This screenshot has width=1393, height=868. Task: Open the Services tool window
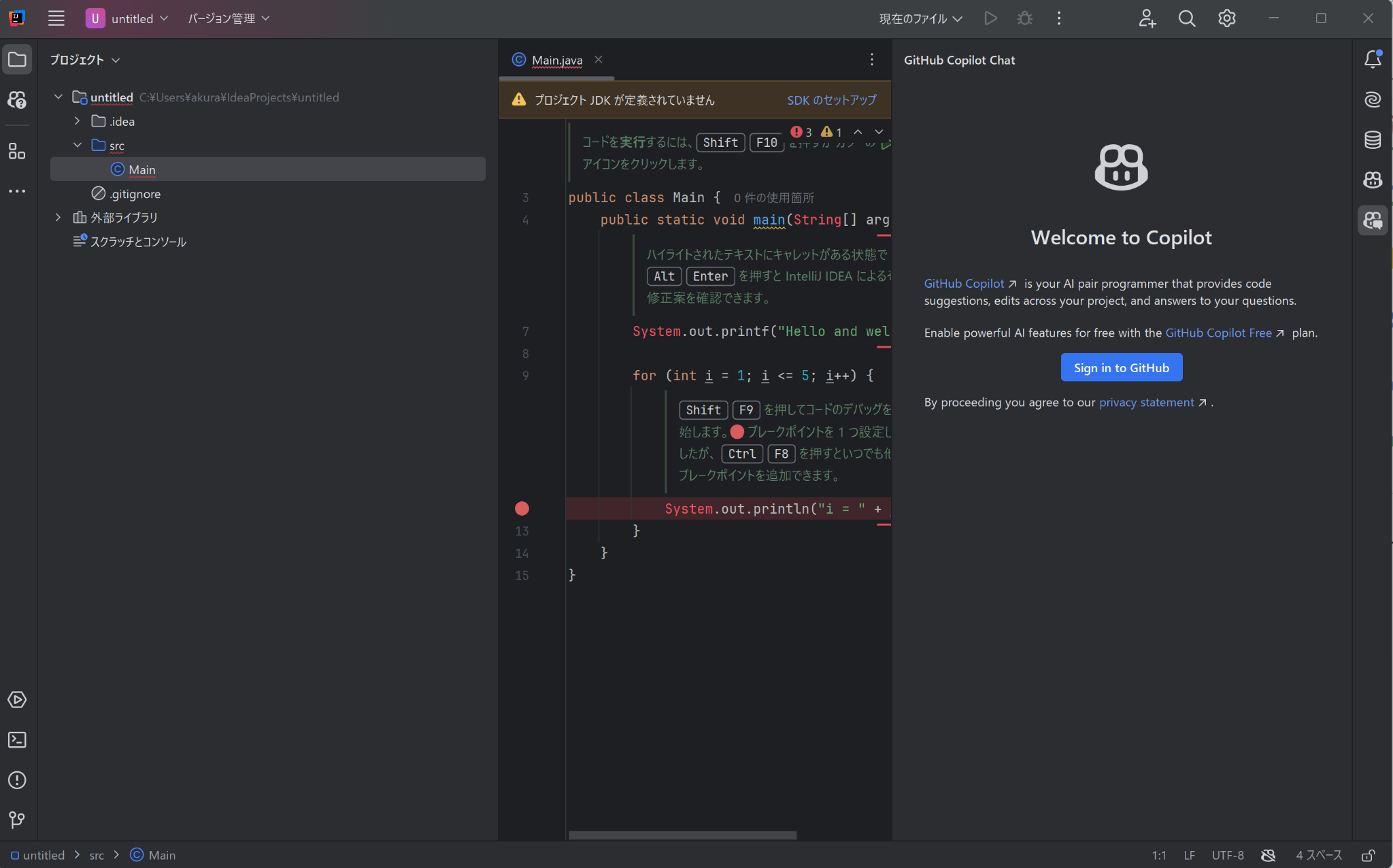[x=17, y=700]
